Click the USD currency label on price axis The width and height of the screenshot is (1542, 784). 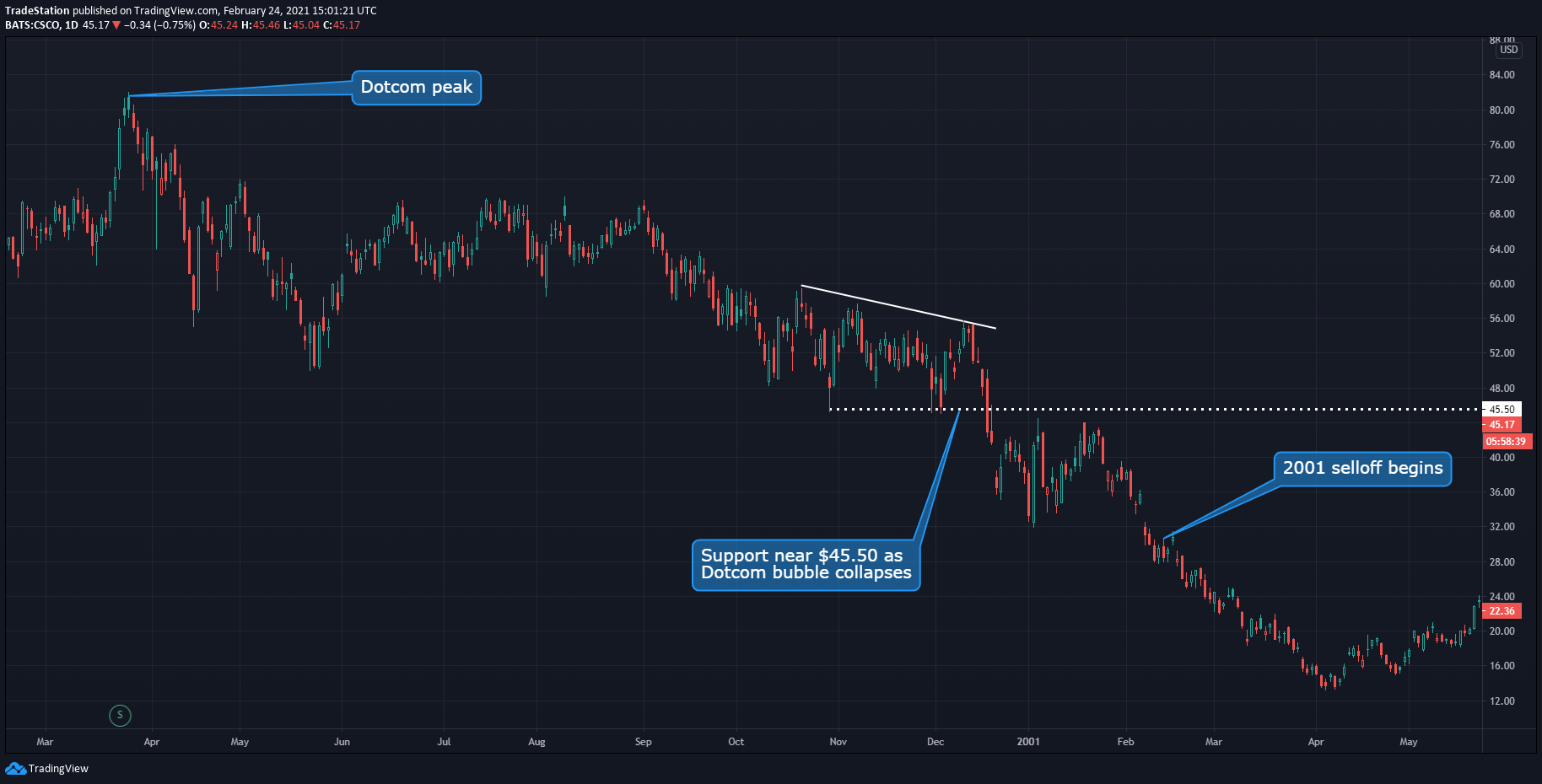(1509, 50)
